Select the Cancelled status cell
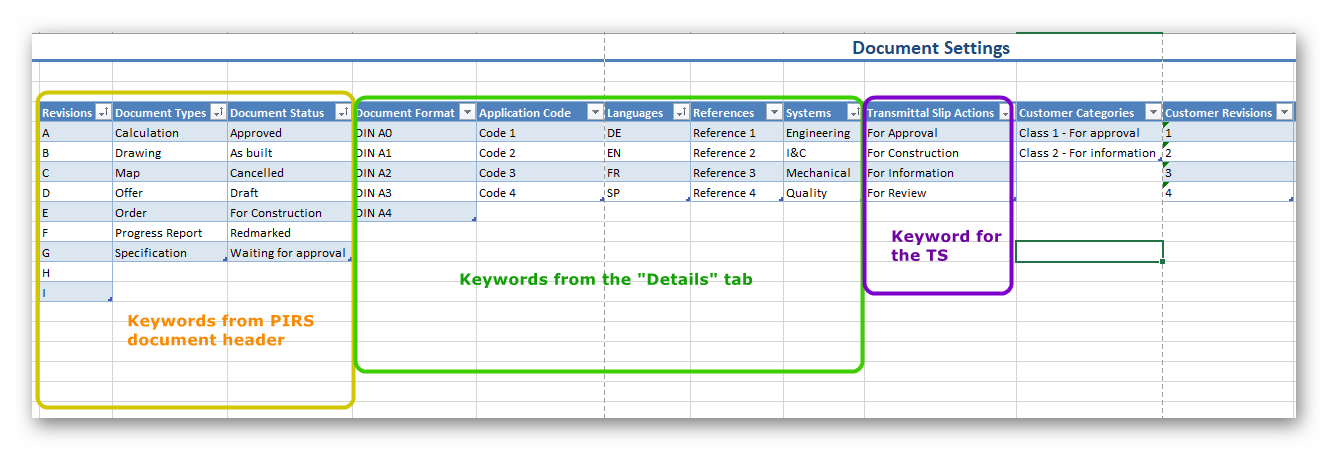The width and height of the screenshot is (1328, 450). point(290,173)
